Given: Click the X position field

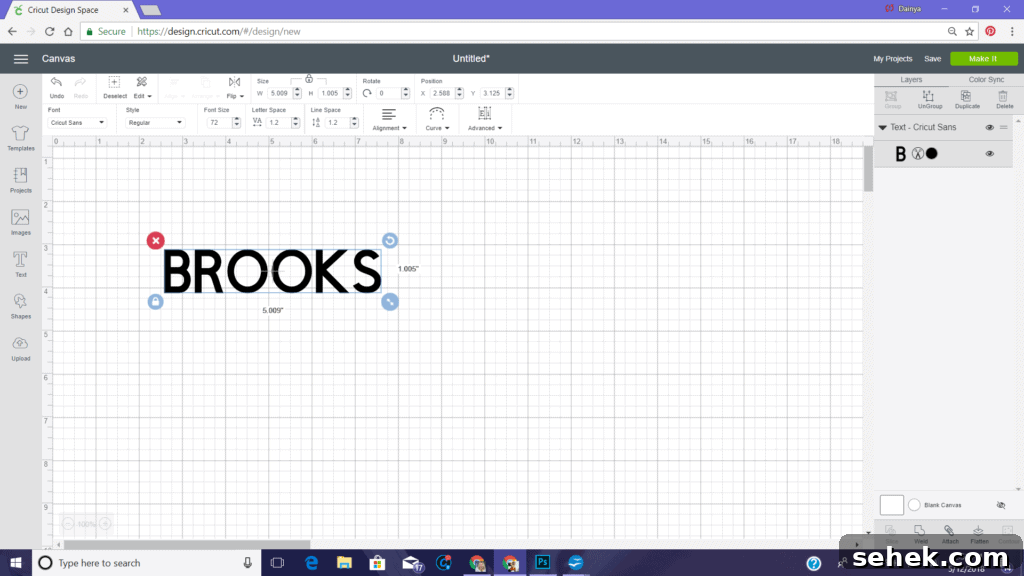Looking at the screenshot, I should [x=442, y=93].
